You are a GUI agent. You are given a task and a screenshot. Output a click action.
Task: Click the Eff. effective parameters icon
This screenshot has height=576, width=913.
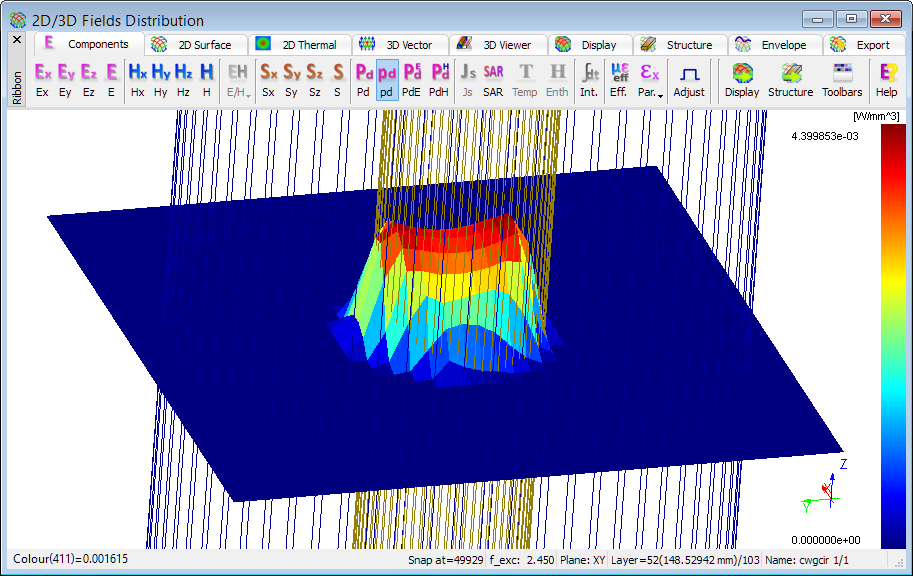619,79
